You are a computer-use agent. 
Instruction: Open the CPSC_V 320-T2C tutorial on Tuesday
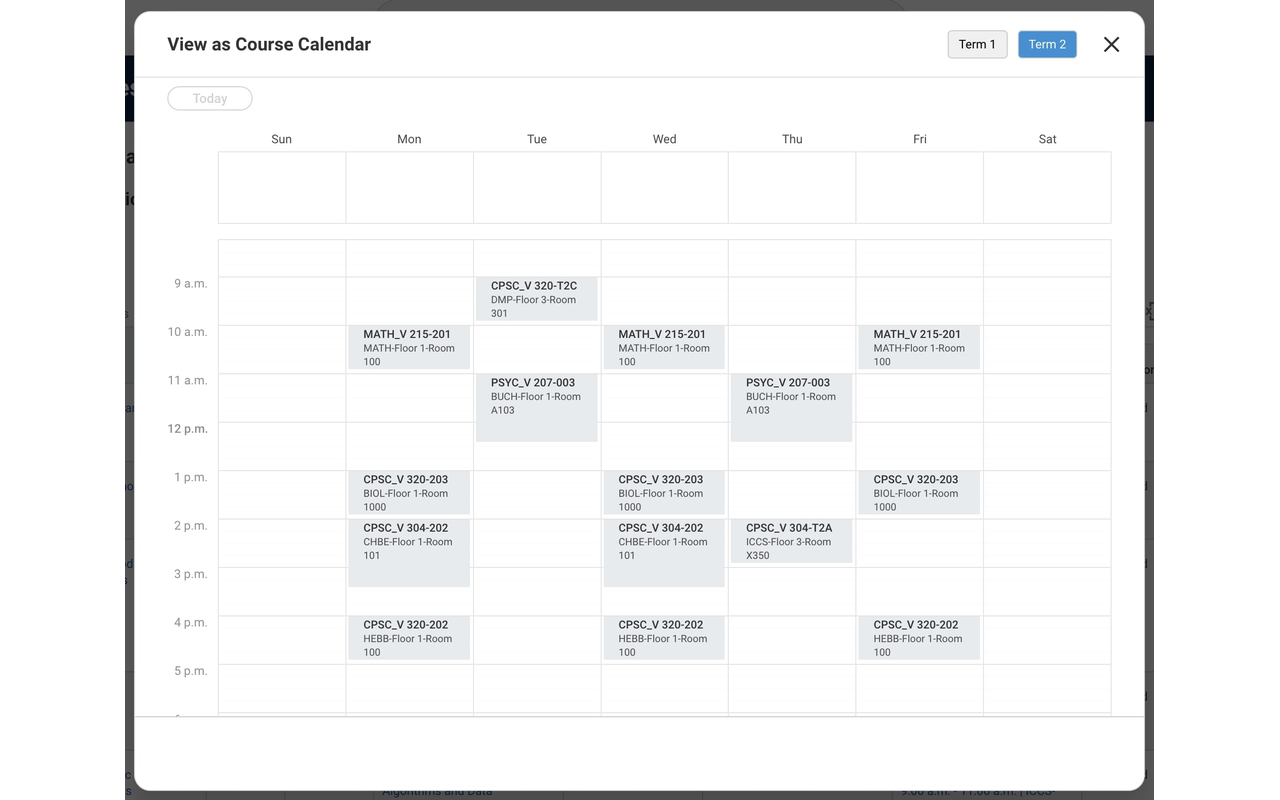(x=536, y=298)
